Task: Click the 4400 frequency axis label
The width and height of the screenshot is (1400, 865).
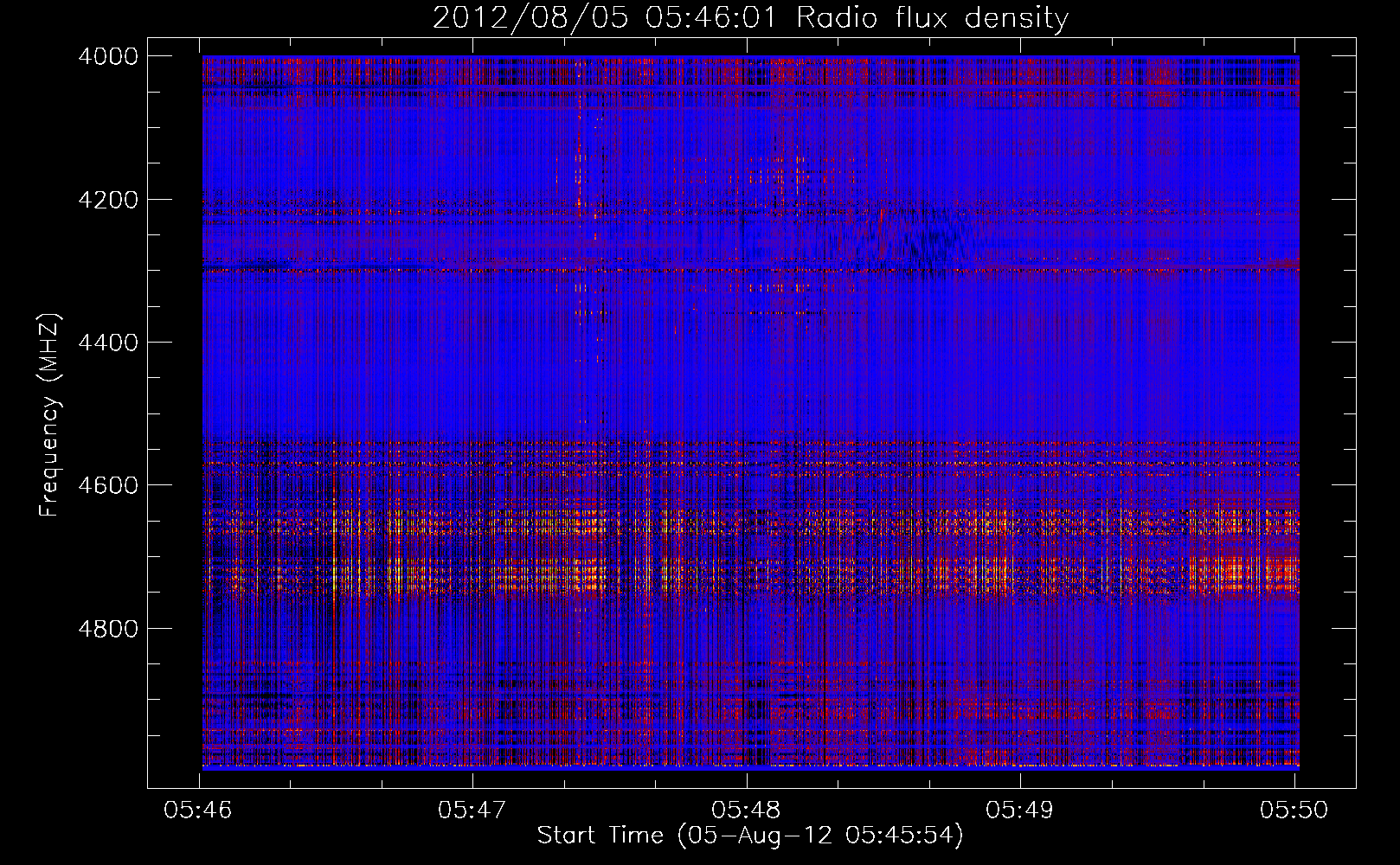Action: click(108, 343)
